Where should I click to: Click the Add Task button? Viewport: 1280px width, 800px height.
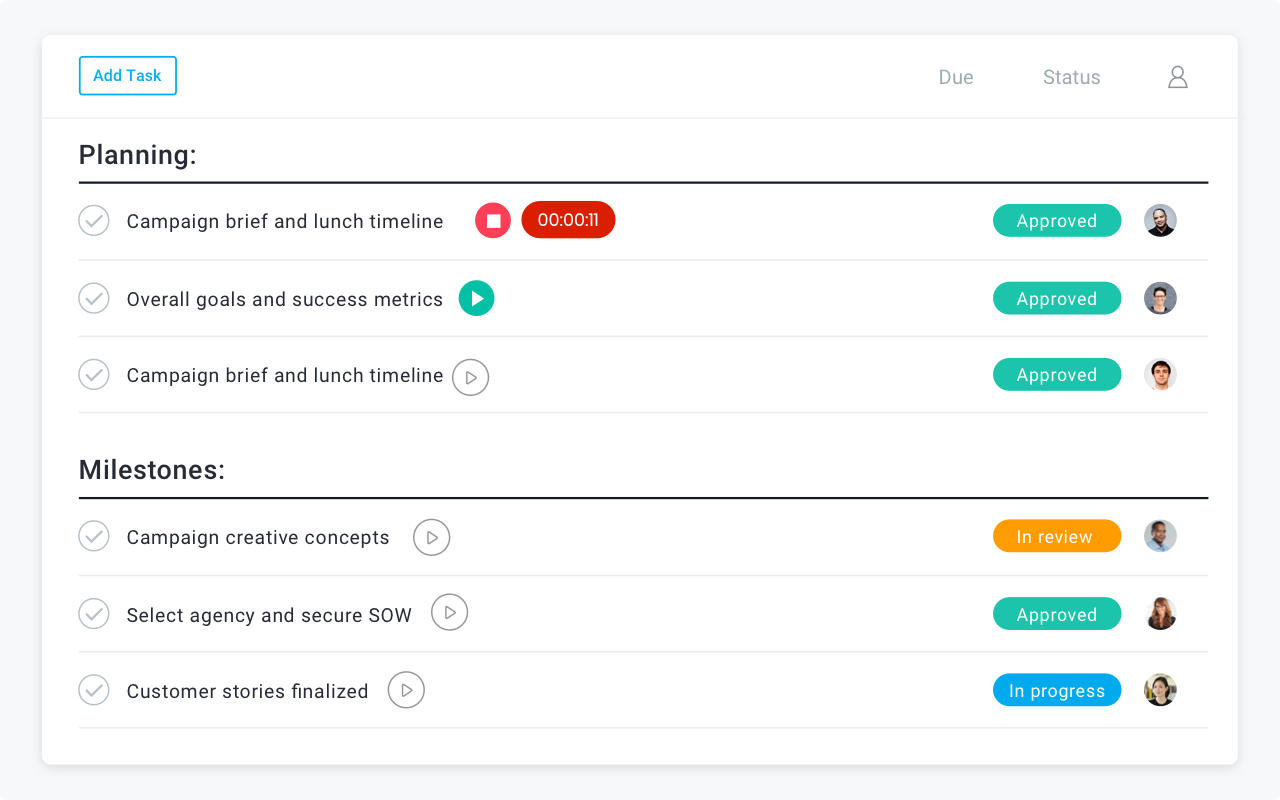tap(127, 75)
